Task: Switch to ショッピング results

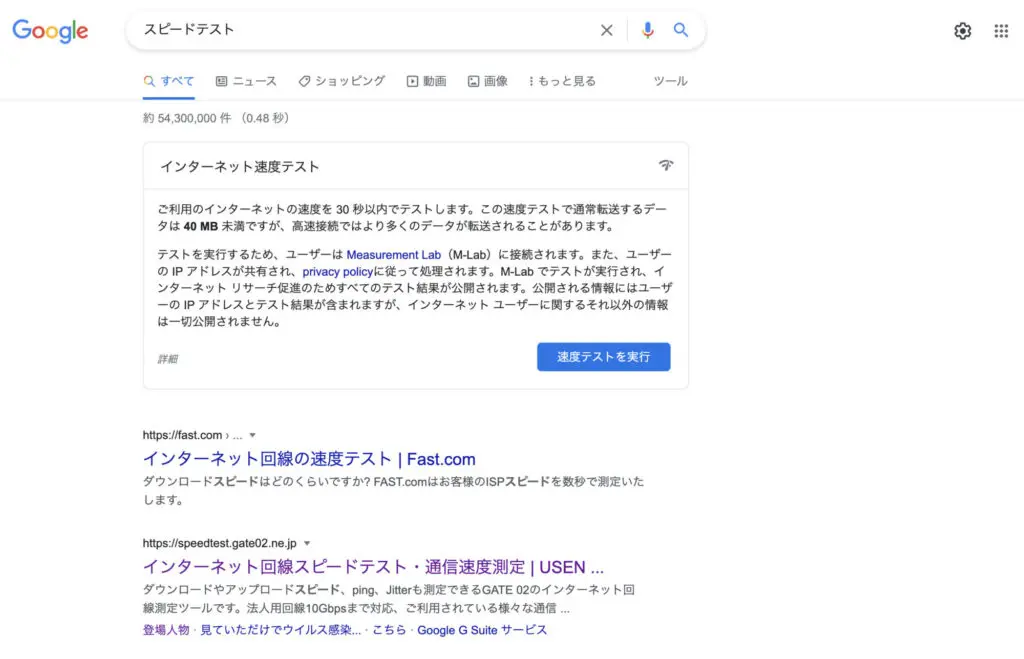Action: 341,81
